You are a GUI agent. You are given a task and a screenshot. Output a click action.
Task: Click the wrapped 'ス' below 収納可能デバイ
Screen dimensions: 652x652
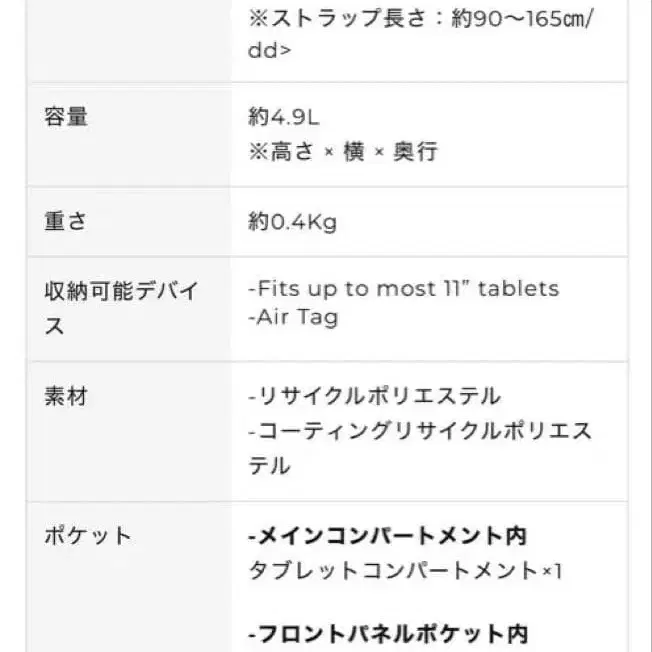coord(55,326)
